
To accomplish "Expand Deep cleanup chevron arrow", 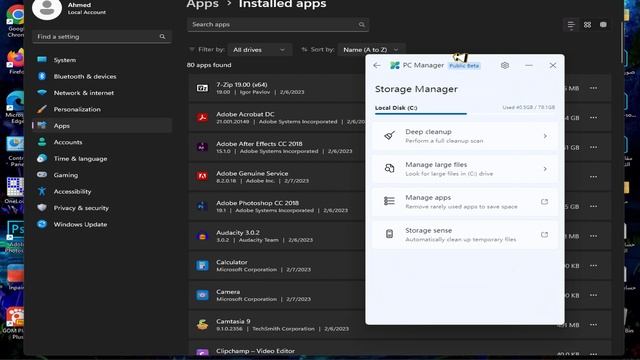I will [545, 136].
